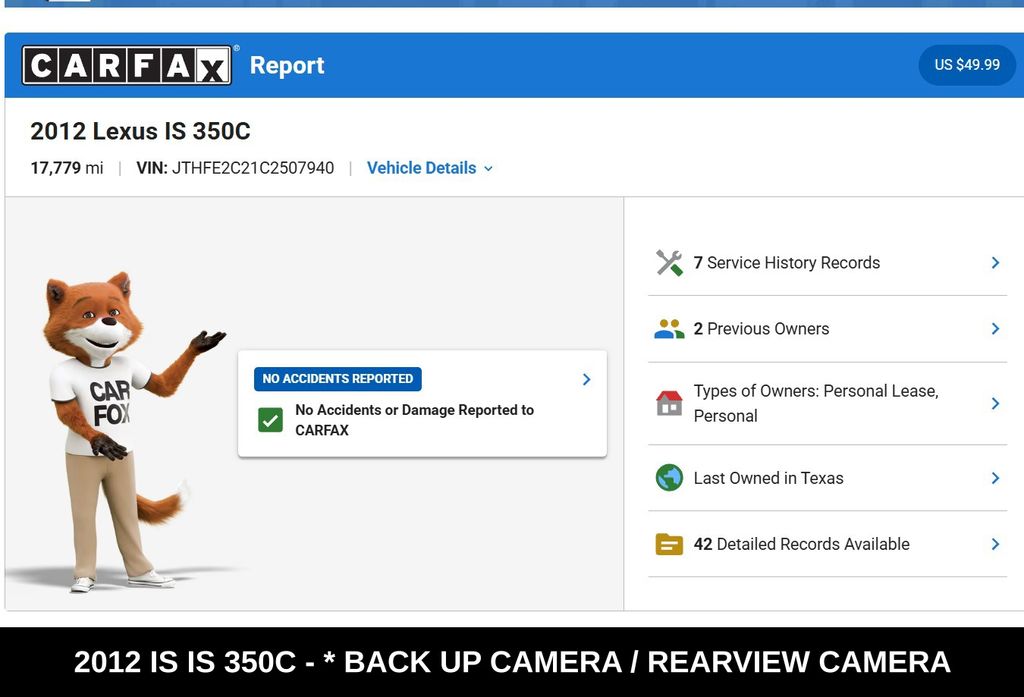Open 42 Detailed Records Available
1024x697 pixels.
coord(827,544)
